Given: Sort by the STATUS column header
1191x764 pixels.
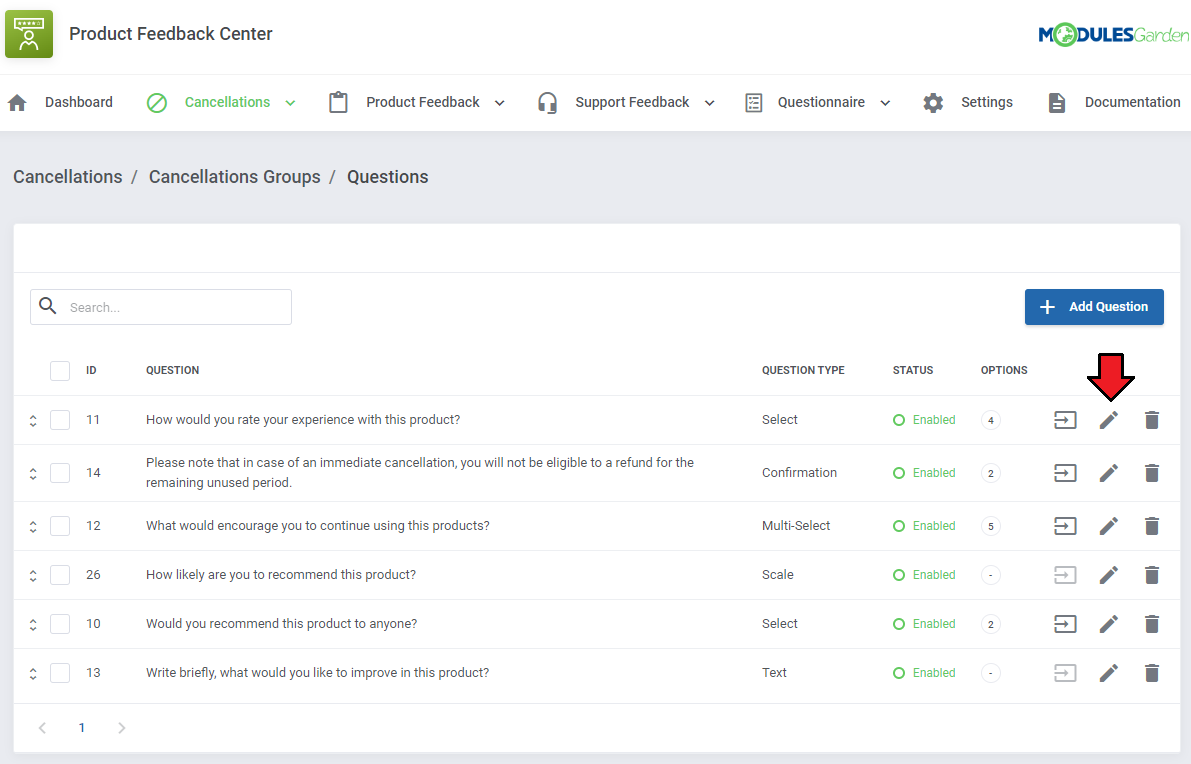Looking at the screenshot, I should click(x=913, y=371).
